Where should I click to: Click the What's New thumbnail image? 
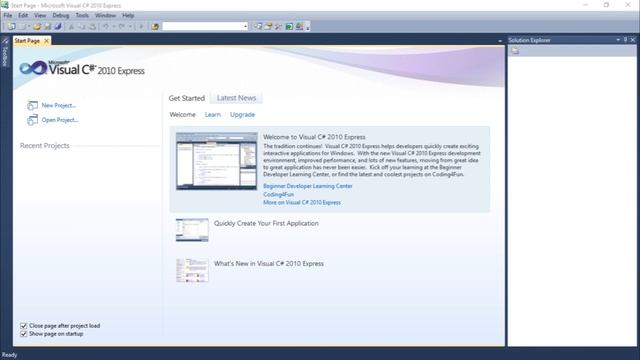(192, 270)
